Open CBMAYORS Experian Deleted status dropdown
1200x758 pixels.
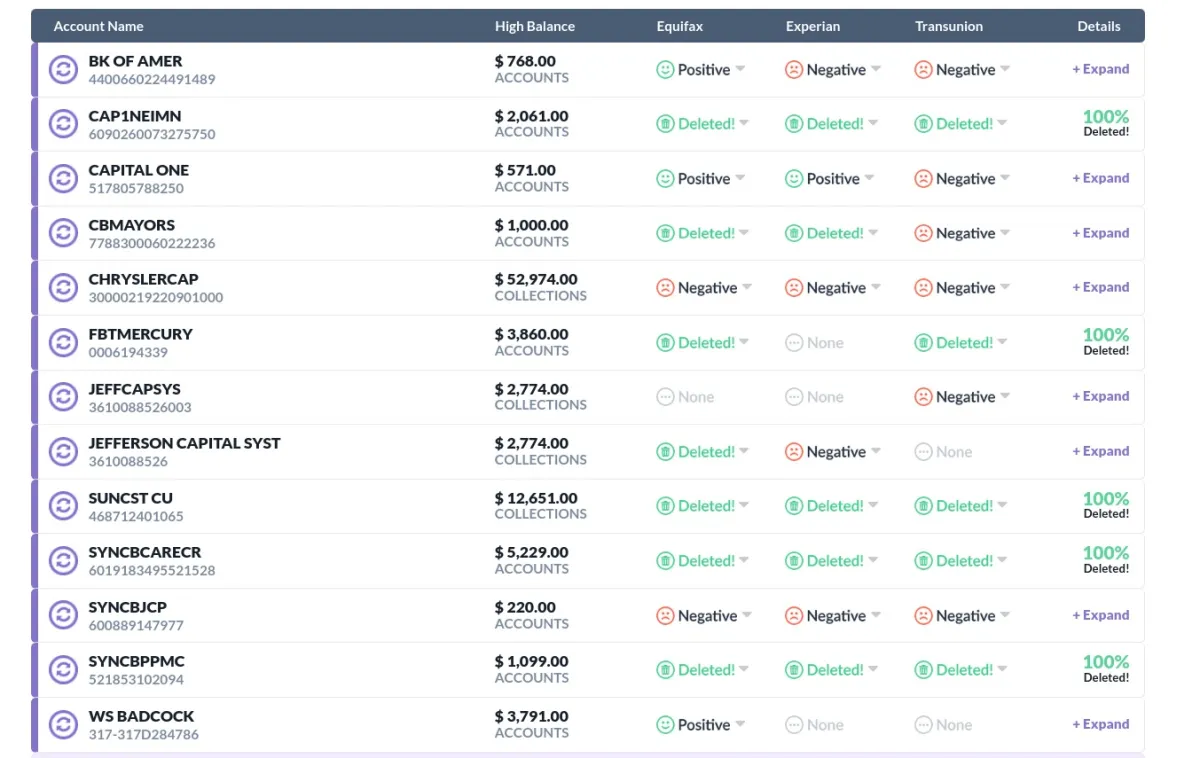coord(873,233)
